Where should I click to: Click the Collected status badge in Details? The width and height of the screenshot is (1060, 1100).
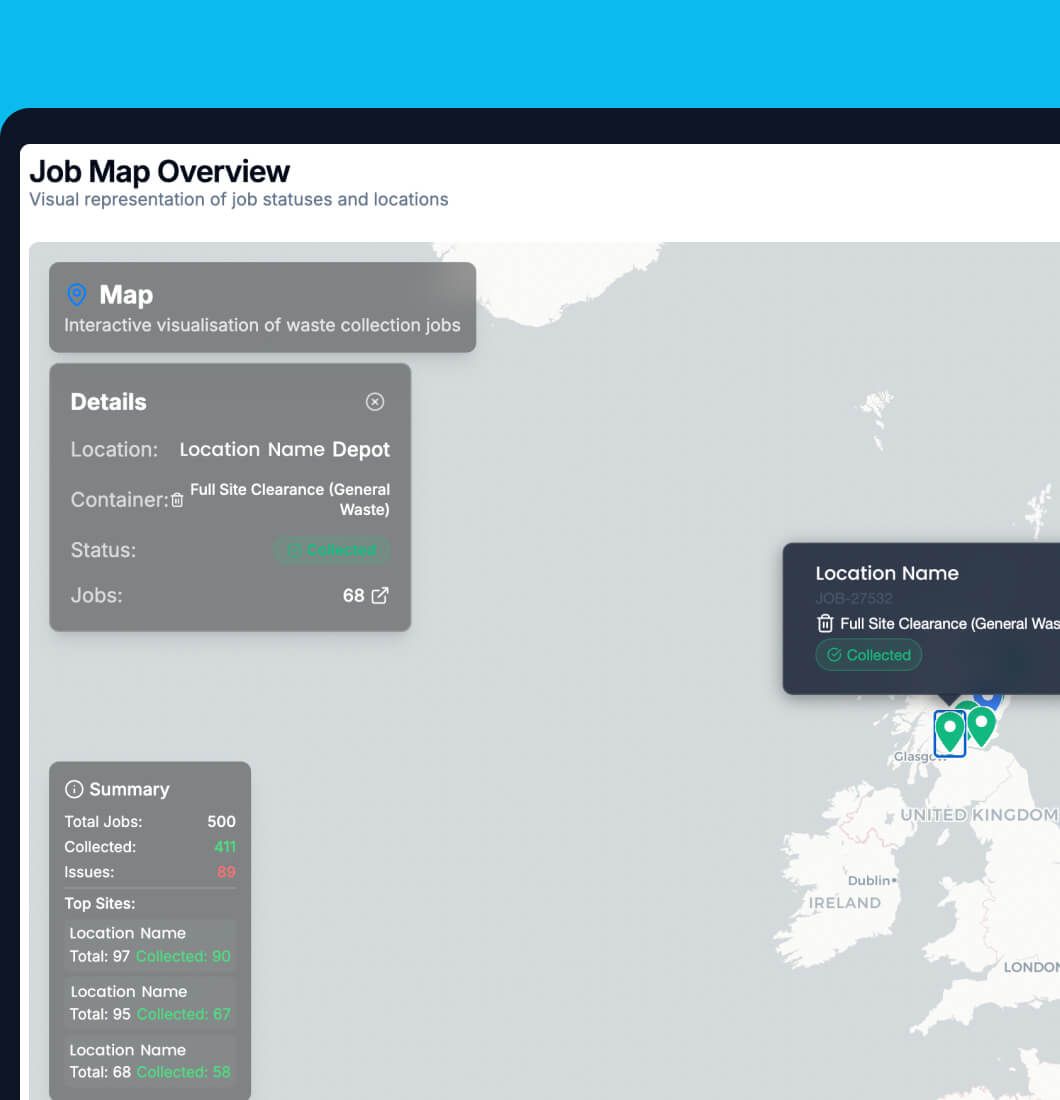point(332,550)
